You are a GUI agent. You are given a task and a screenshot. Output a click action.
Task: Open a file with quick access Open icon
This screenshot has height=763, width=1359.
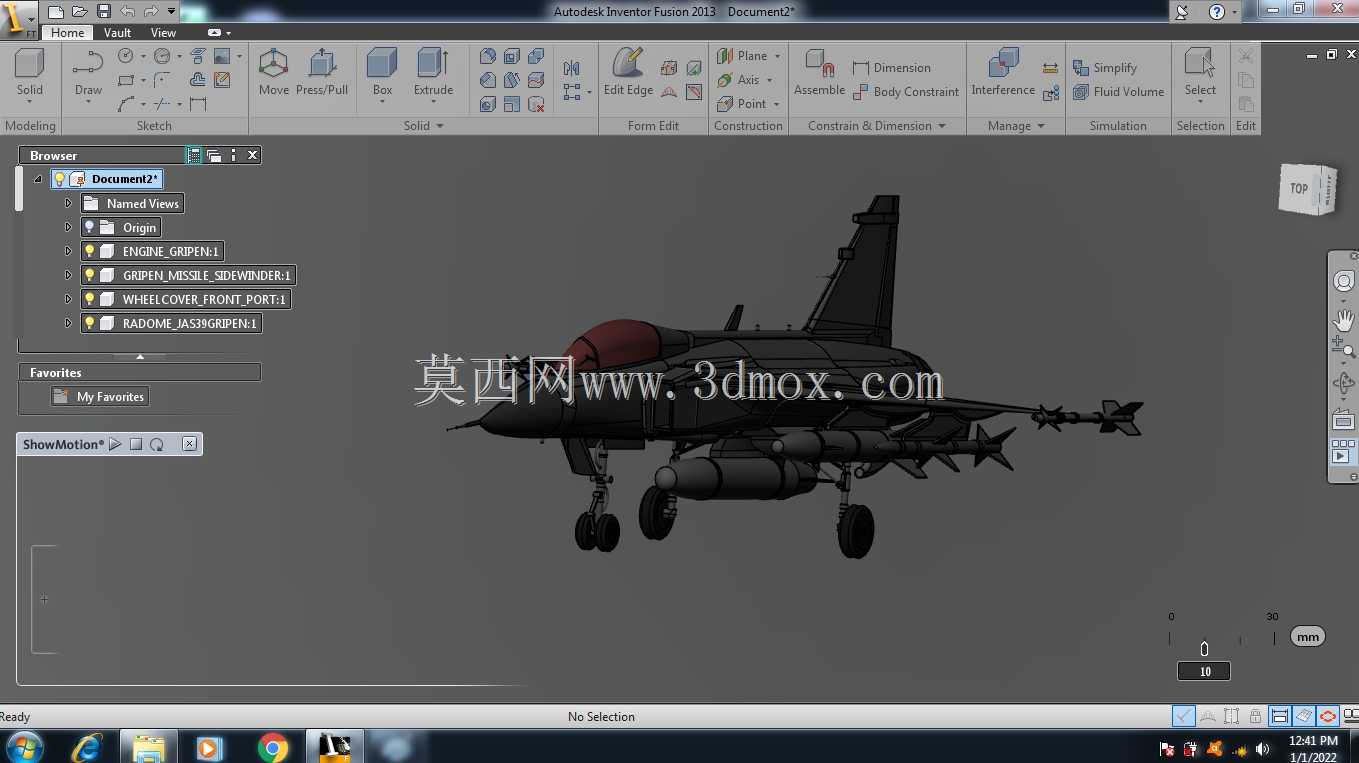tap(80, 12)
